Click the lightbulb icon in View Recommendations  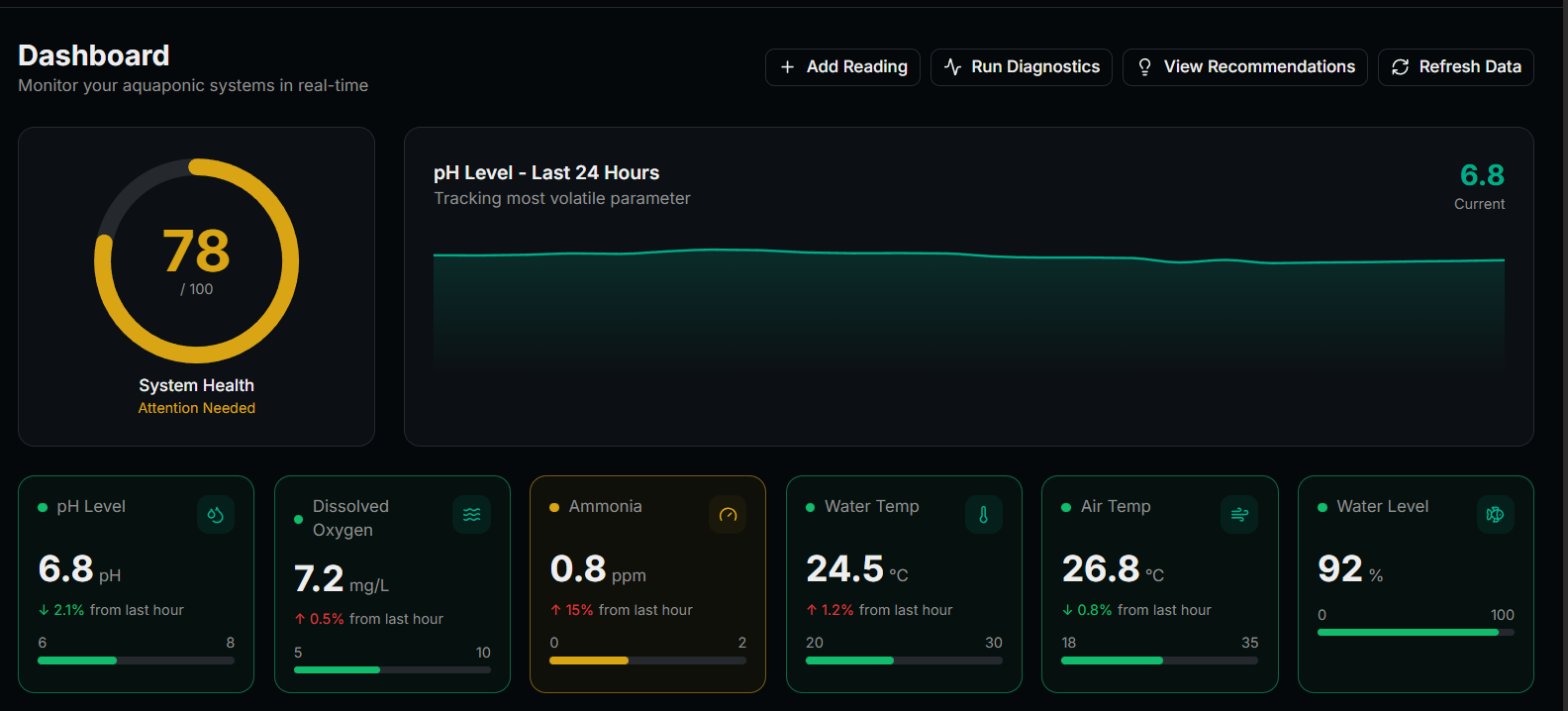(1145, 67)
